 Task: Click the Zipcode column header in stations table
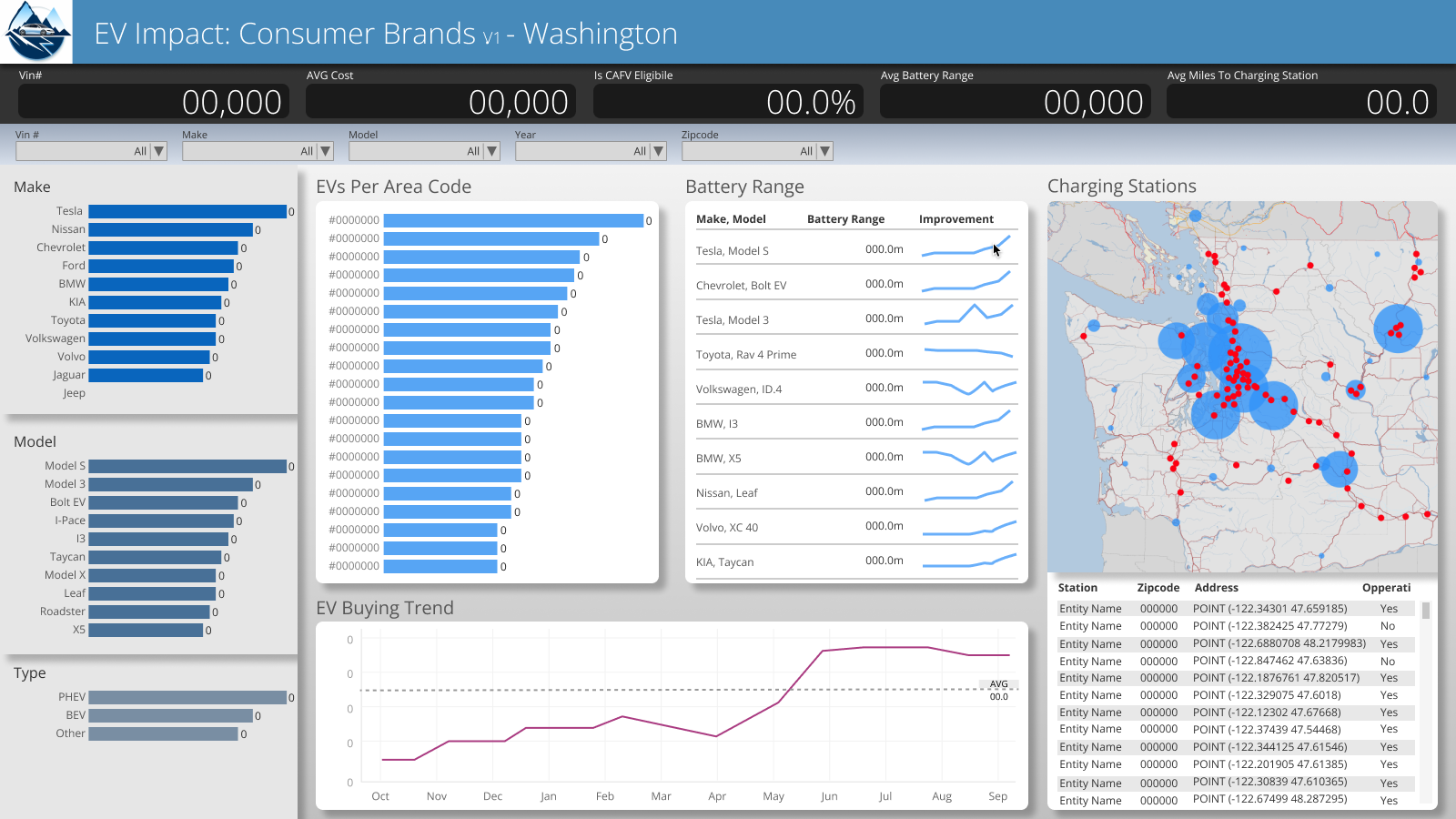pyautogui.click(x=1158, y=588)
